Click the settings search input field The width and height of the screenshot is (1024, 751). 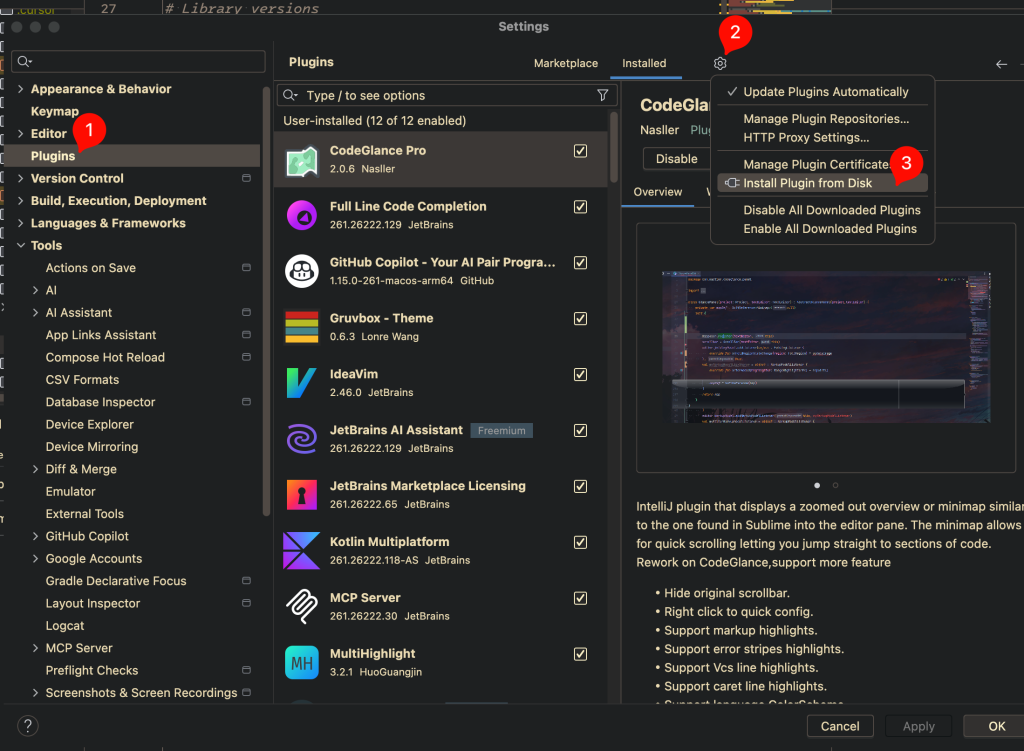(x=138, y=61)
